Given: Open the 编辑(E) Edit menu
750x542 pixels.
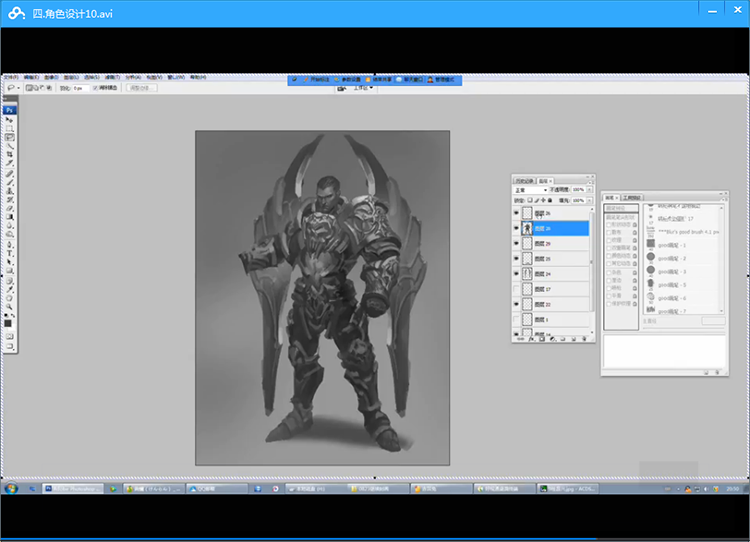Looking at the screenshot, I should point(31,77).
